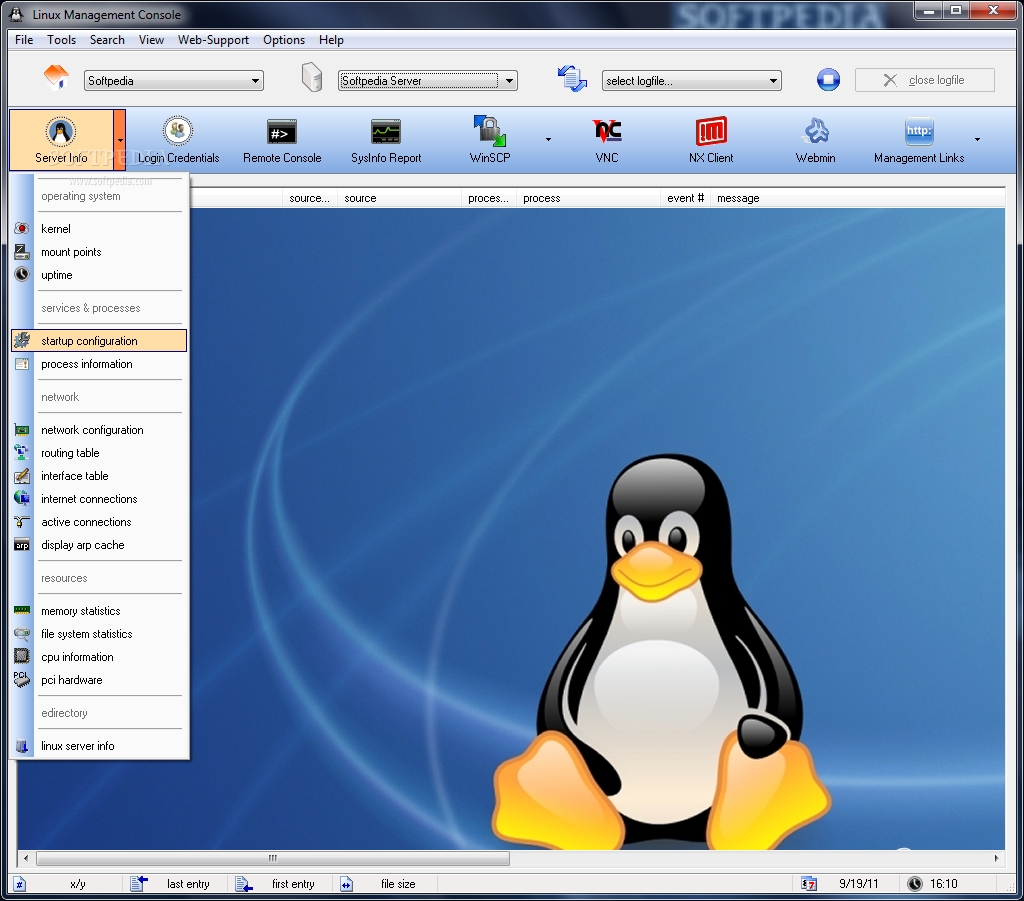1024x901 pixels.
Task: Click the server tower icon
Action: 312,77
